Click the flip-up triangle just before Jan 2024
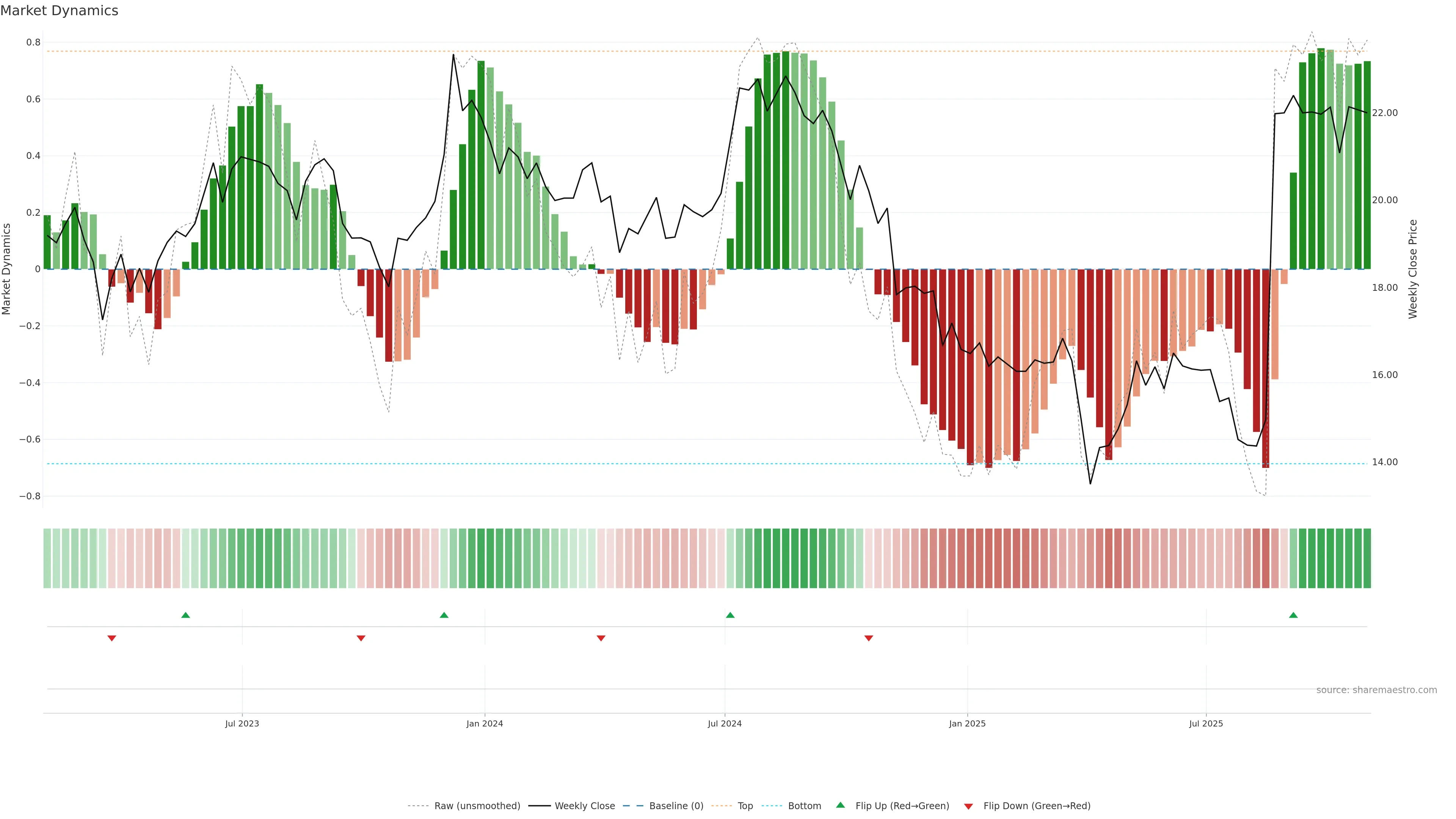Viewport: 1456px width, 819px height. tap(444, 615)
